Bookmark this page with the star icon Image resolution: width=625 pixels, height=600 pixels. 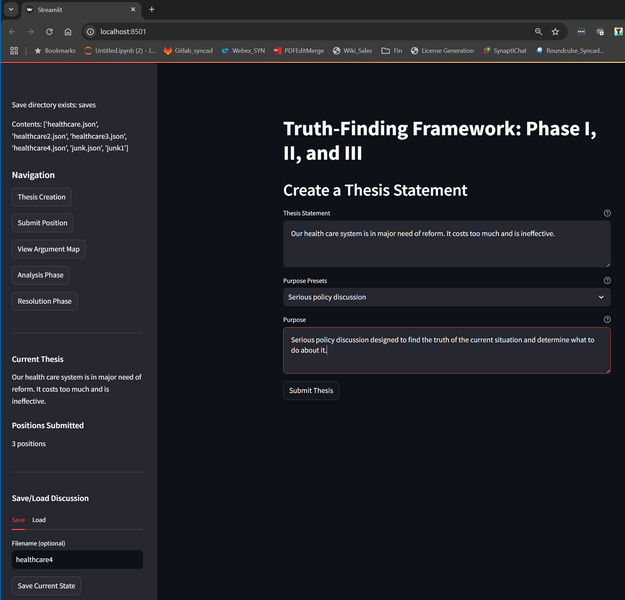[555, 31]
